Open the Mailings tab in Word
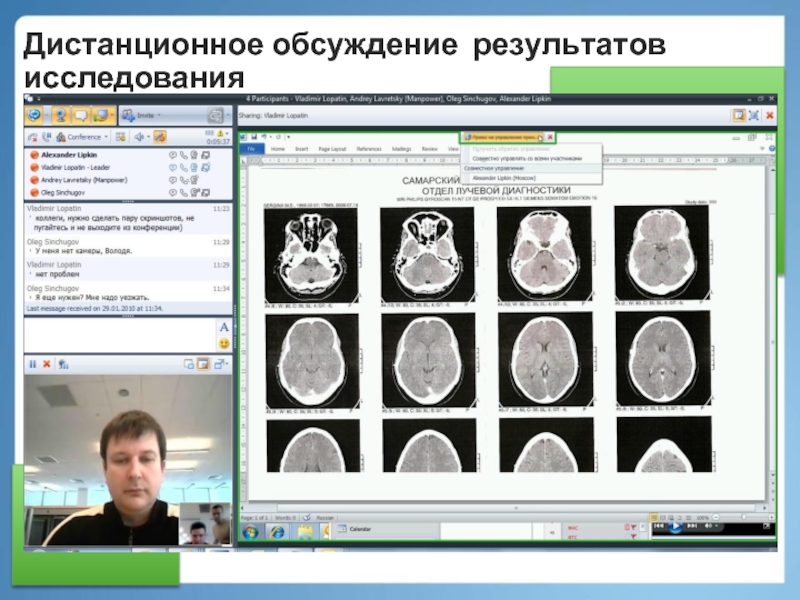The height and width of the screenshot is (600, 800). pos(402,149)
